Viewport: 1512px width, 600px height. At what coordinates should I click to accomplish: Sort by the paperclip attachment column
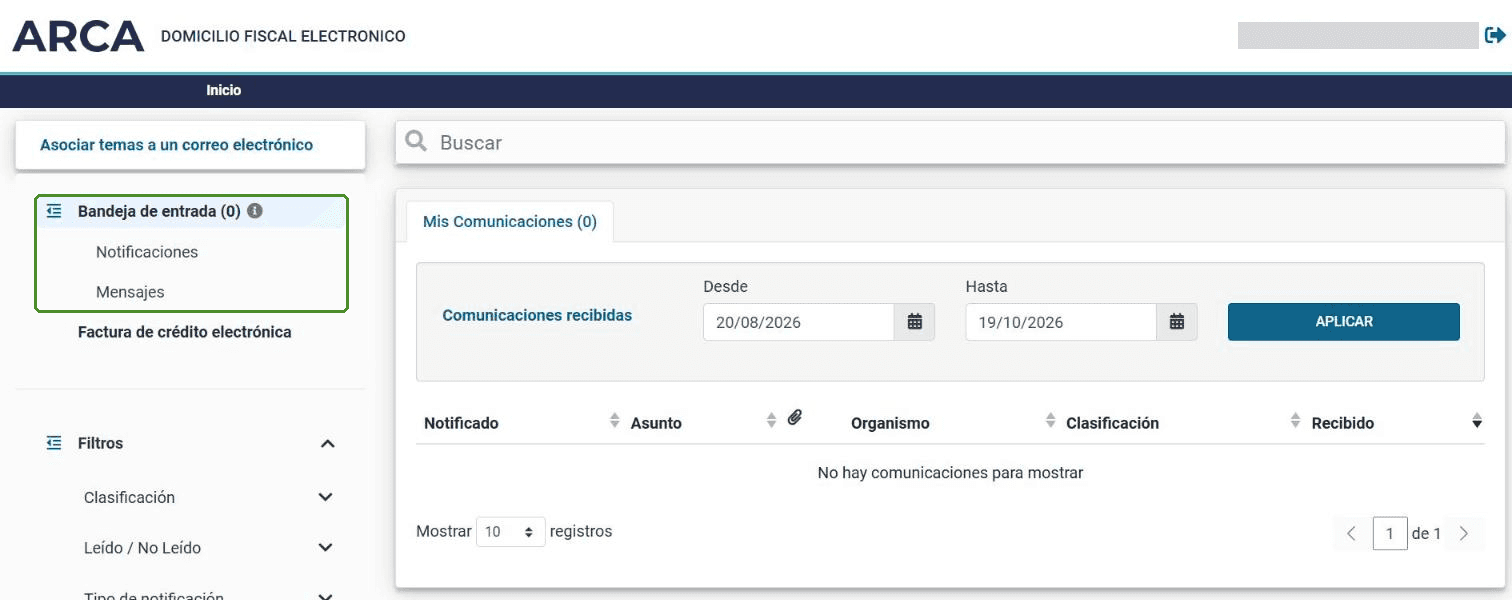tap(795, 418)
